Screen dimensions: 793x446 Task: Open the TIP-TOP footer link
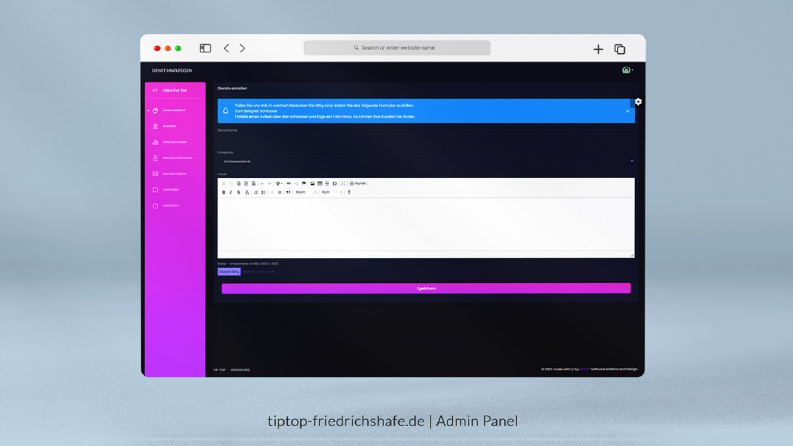pyautogui.click(x=219, y=370)
